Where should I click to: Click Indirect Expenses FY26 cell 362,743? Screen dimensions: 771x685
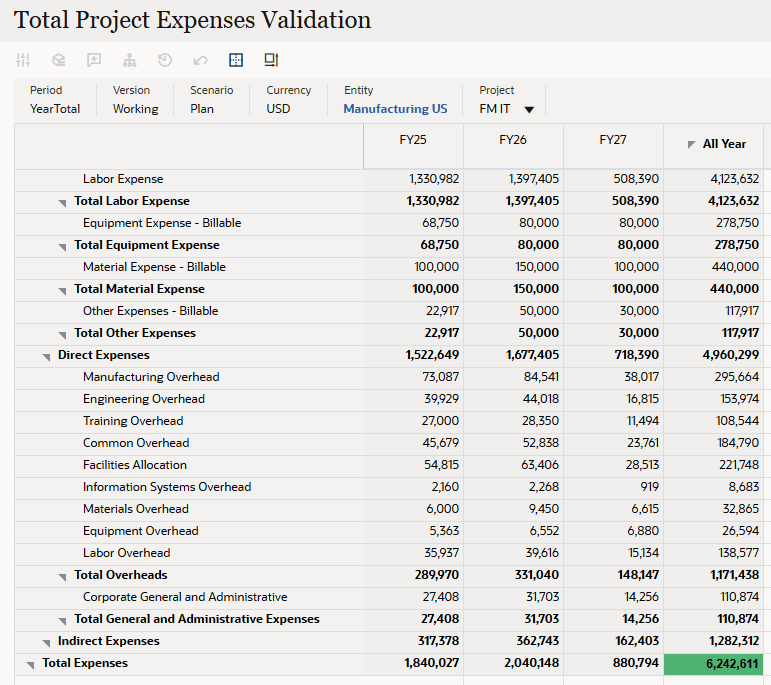pos(513,641)
